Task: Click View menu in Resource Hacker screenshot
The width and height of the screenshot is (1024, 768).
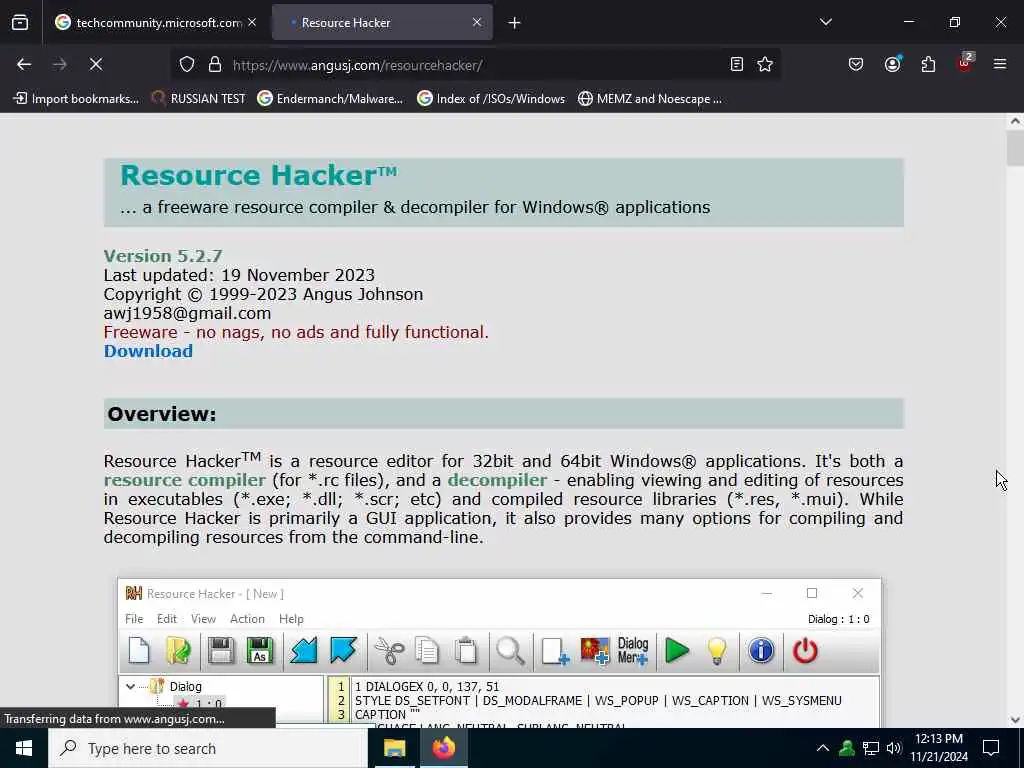Action: 203,618
